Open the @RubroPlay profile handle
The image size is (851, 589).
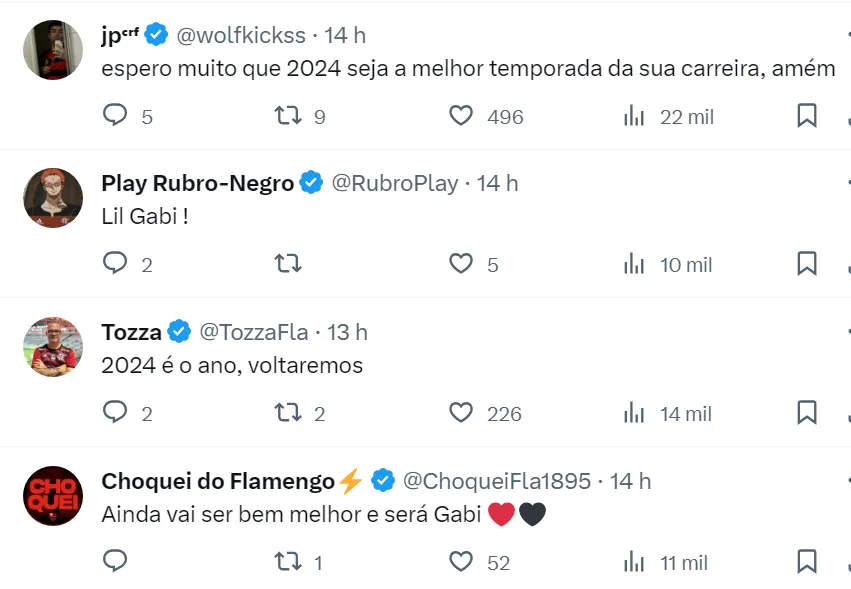coord(394,183)
